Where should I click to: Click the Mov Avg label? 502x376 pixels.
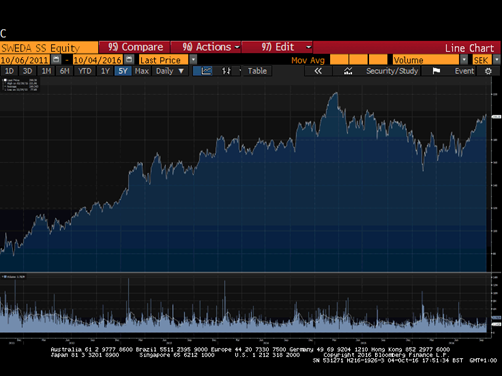308,60
